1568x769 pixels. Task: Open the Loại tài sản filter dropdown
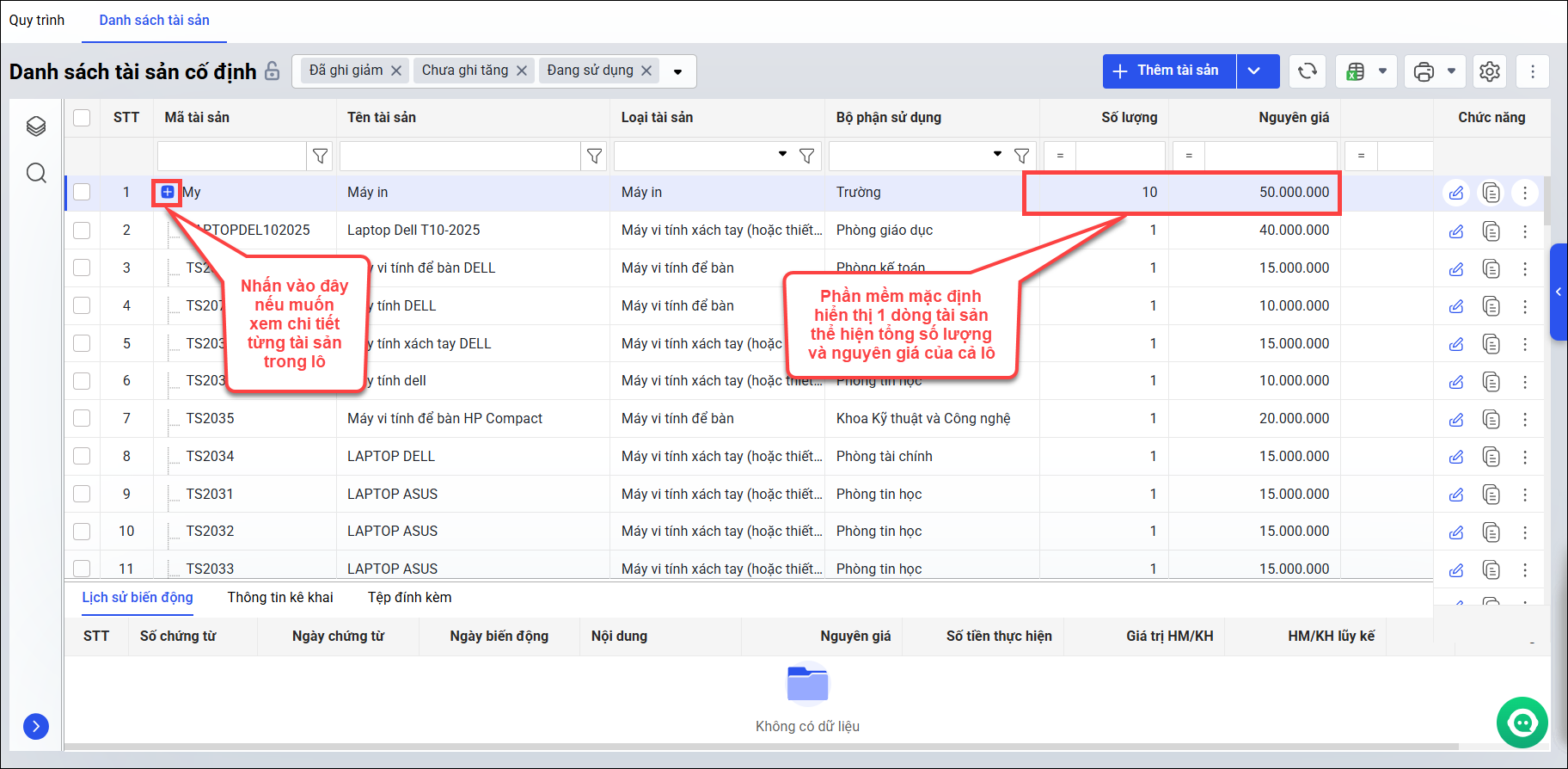coord(782,155)
